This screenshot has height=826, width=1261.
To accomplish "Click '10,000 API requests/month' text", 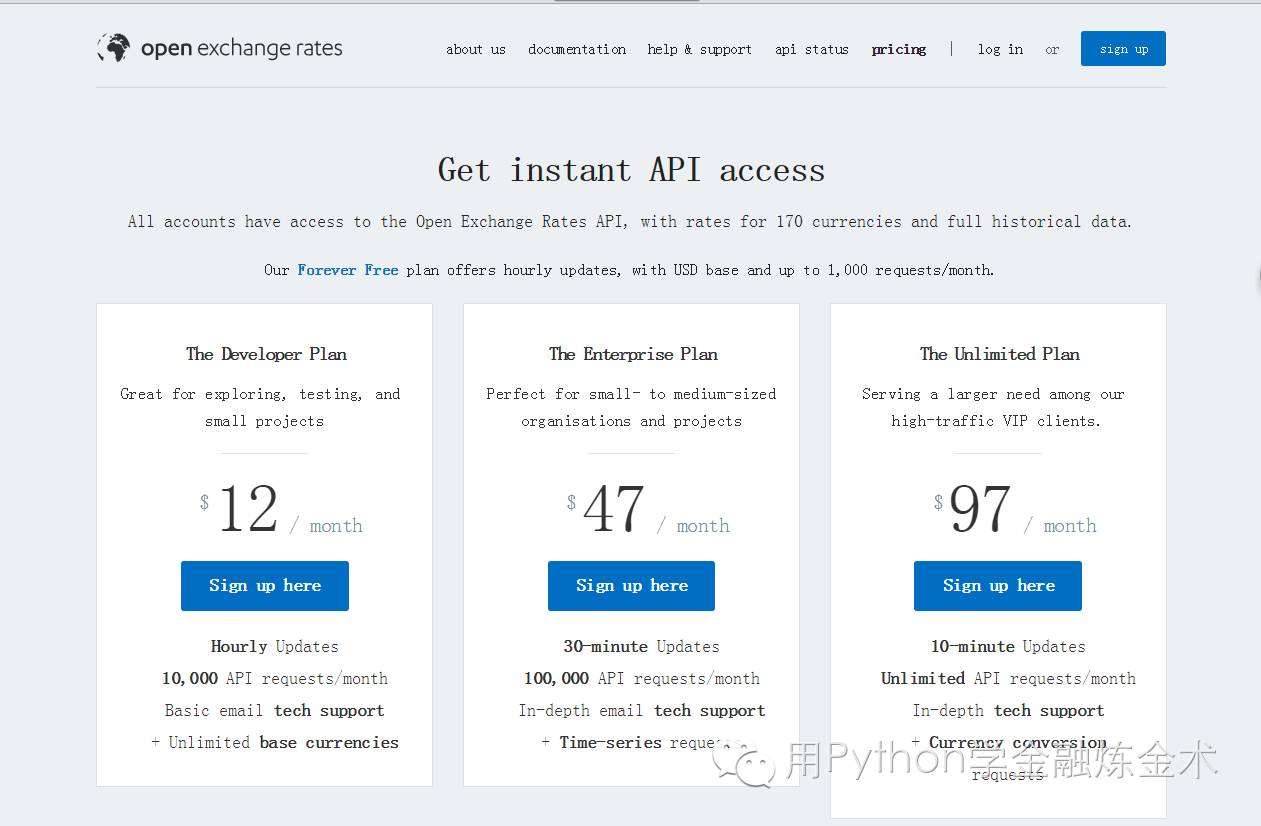I will pyautogui.click(x=275, y=679).
